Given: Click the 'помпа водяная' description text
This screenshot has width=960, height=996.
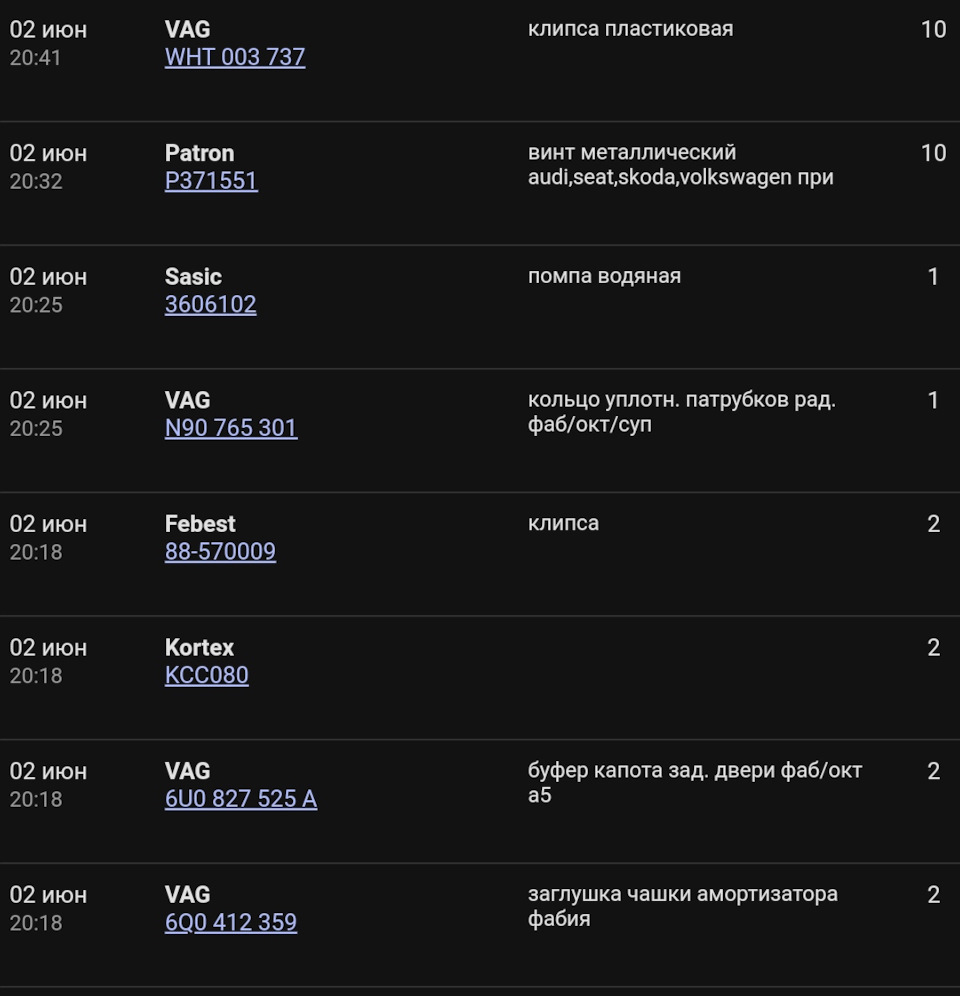Looking at the screenshot, I should coord(604,276).
